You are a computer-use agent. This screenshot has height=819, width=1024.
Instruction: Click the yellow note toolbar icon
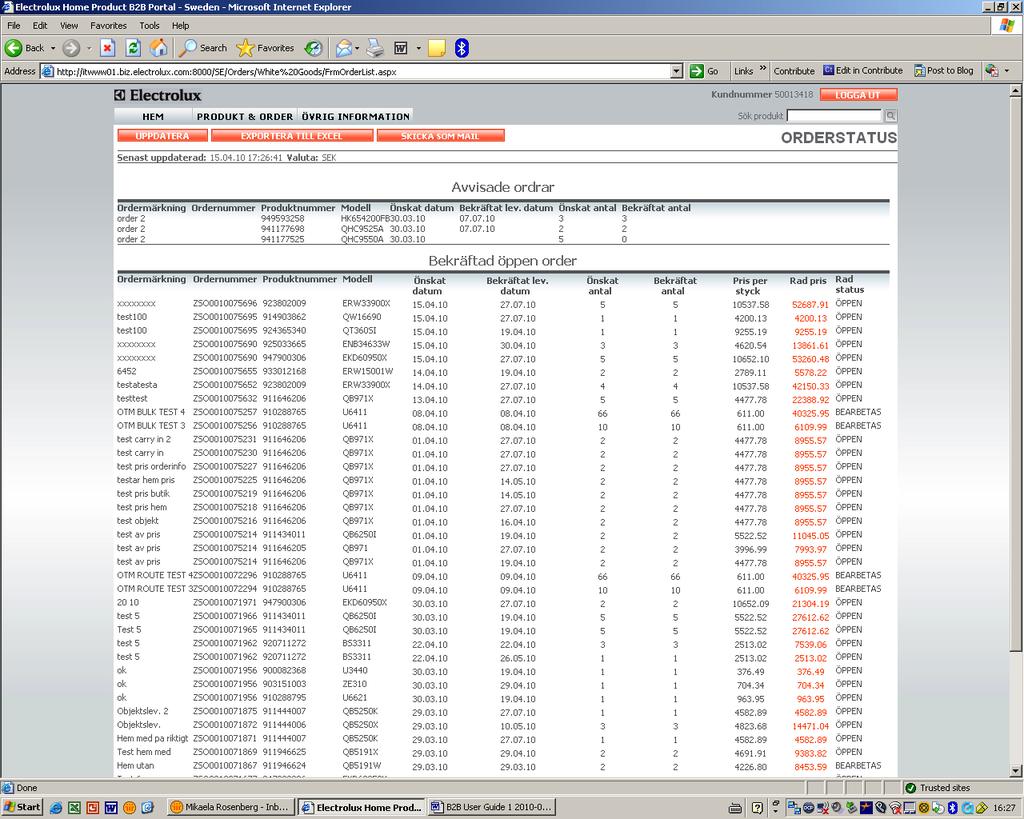(437, 48)
